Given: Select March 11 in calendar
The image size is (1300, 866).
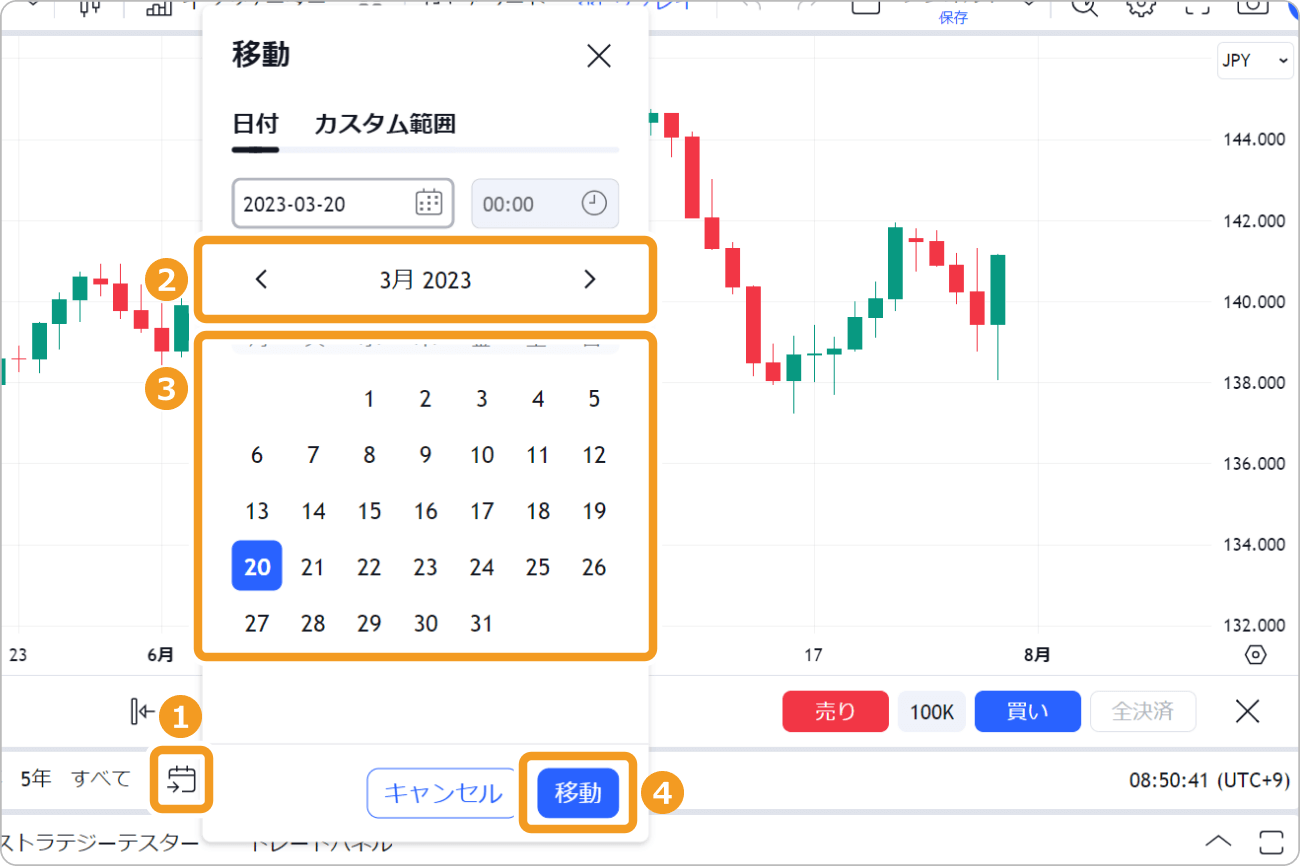Looking at the screenshot, I should pos(538,456).
